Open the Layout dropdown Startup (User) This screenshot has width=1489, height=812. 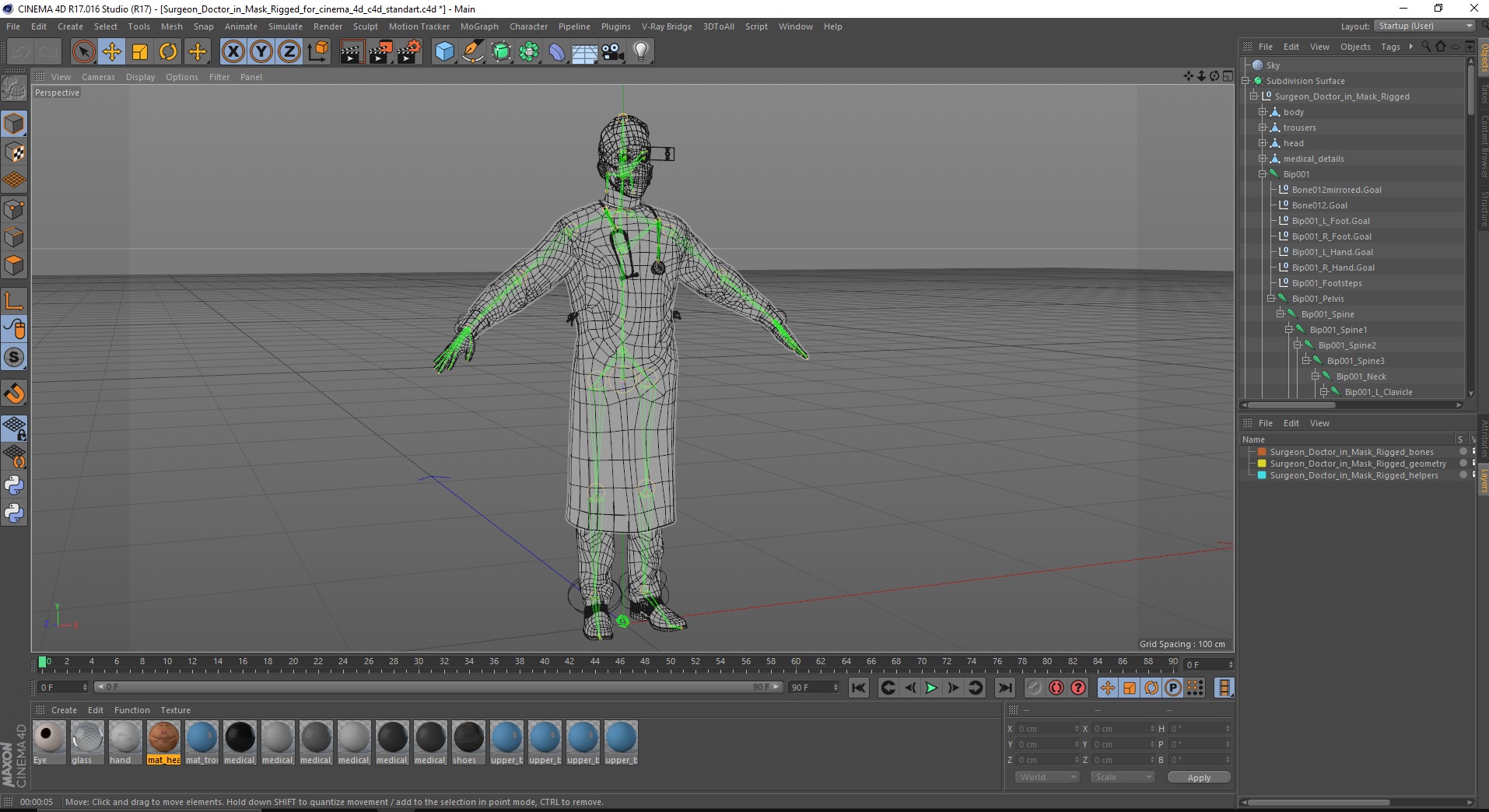click(1425, 26)
